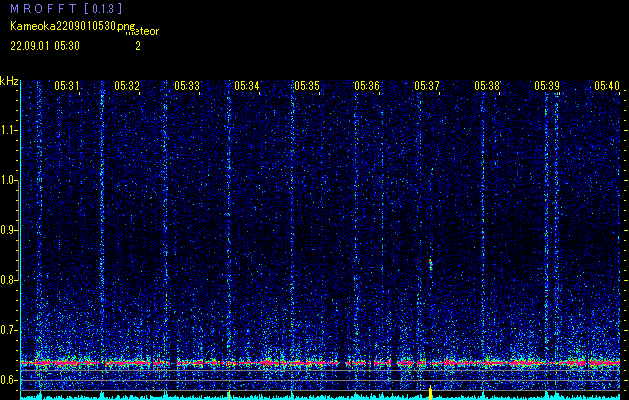Click the 05:37 time label
Image resolution: width=629 pixels, height=400 pixels.
pos(427,85)
